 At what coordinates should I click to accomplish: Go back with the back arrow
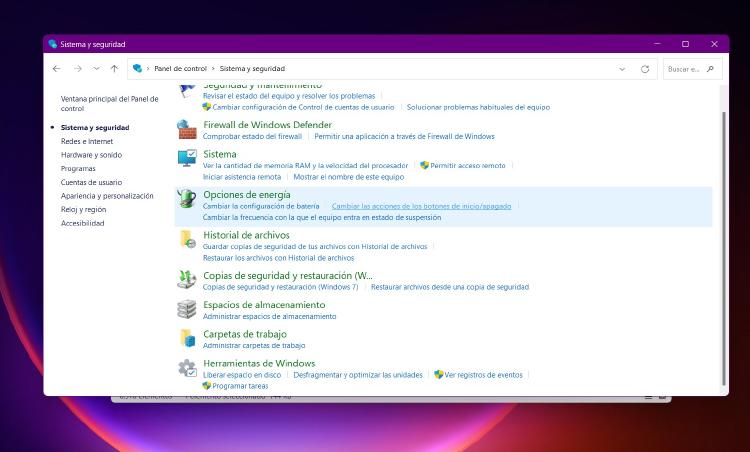pyautogui.click(x=56, y=69)
